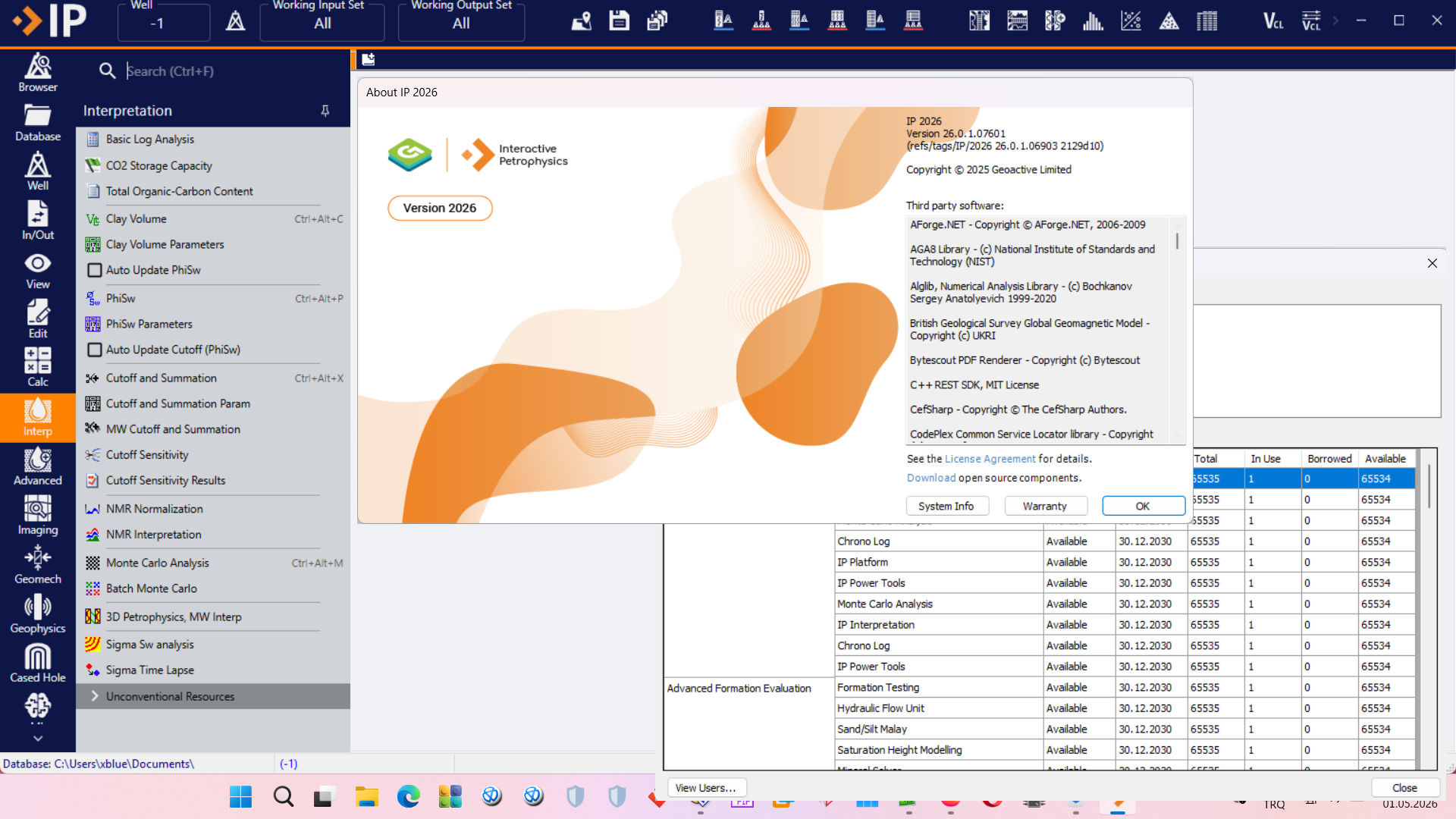The width and height of the screenshot is (1456, 819).
Task: Click the map location pin toolbar icon
Action: click(x=582, y=20)
